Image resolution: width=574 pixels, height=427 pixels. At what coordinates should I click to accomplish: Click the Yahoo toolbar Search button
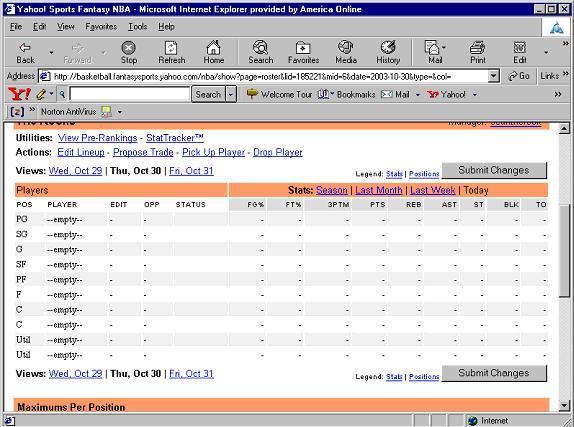(x=208, y=94)
